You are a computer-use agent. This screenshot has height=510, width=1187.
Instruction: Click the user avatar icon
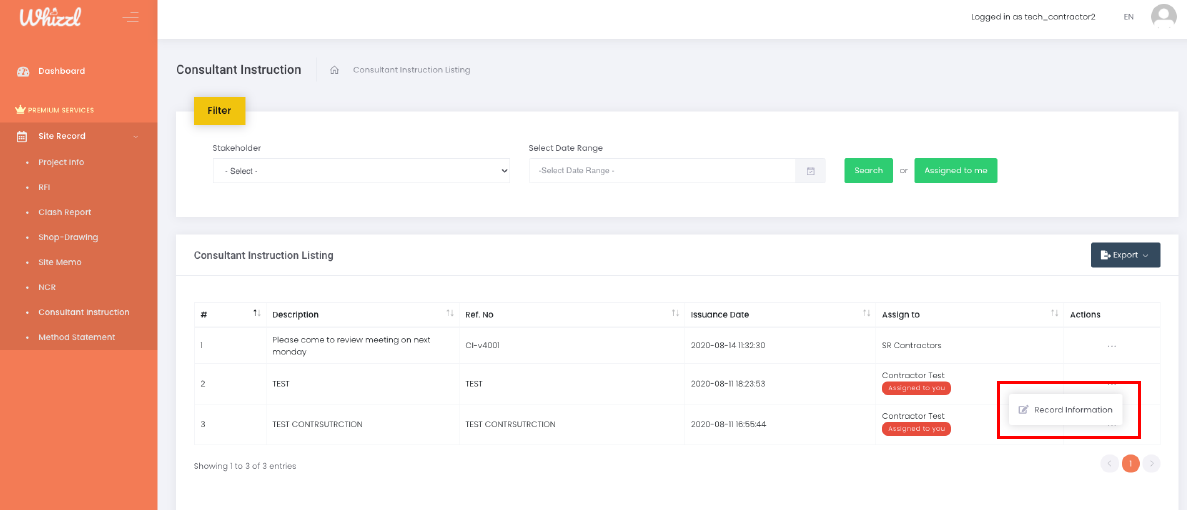1163,17
